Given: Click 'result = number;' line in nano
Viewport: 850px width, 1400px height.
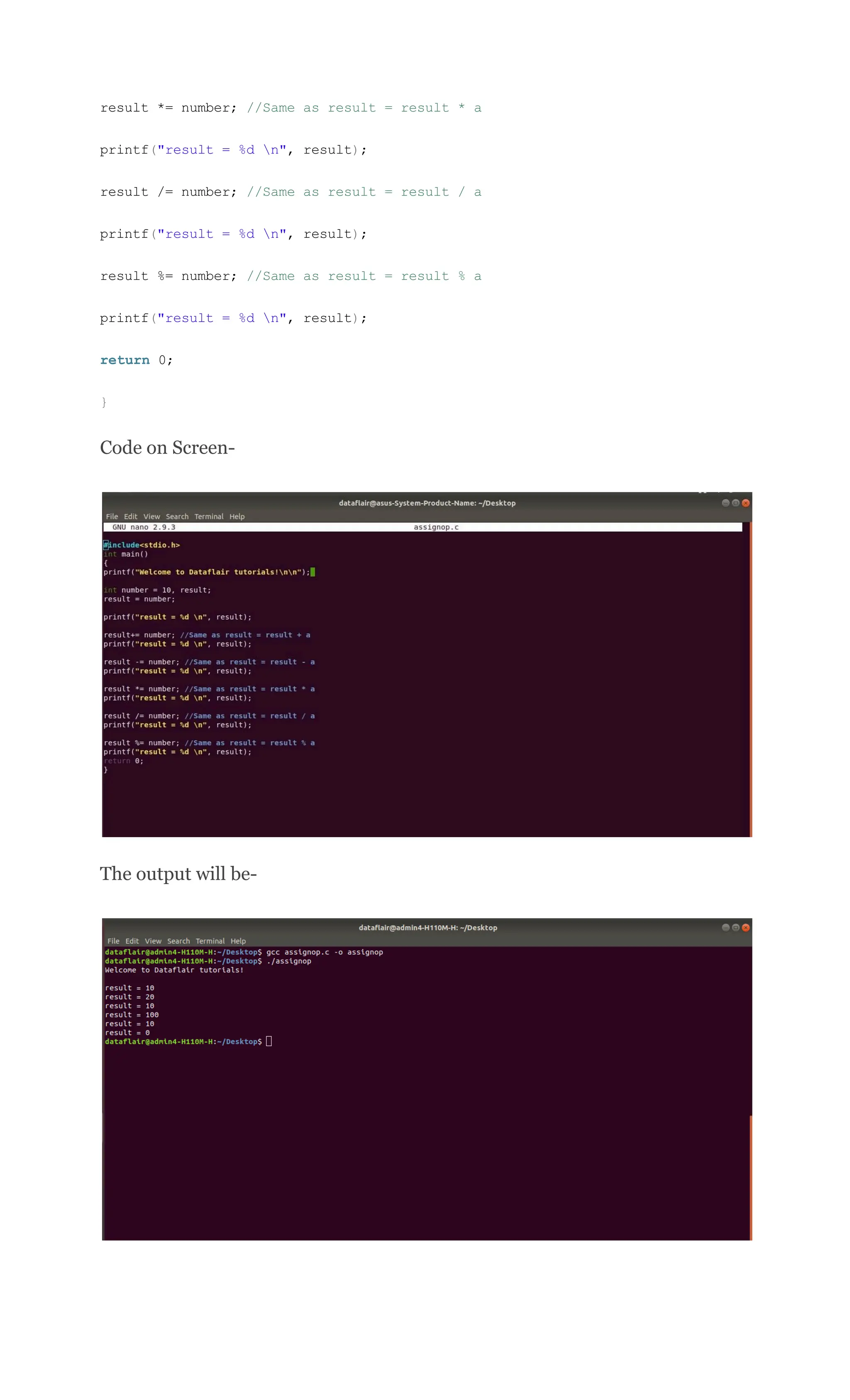Looking at the screenshot, I should tap(139, 599).
